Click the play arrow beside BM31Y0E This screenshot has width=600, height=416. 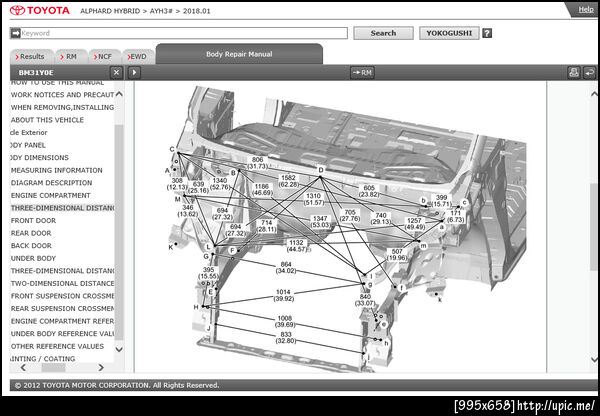[134, 72]
